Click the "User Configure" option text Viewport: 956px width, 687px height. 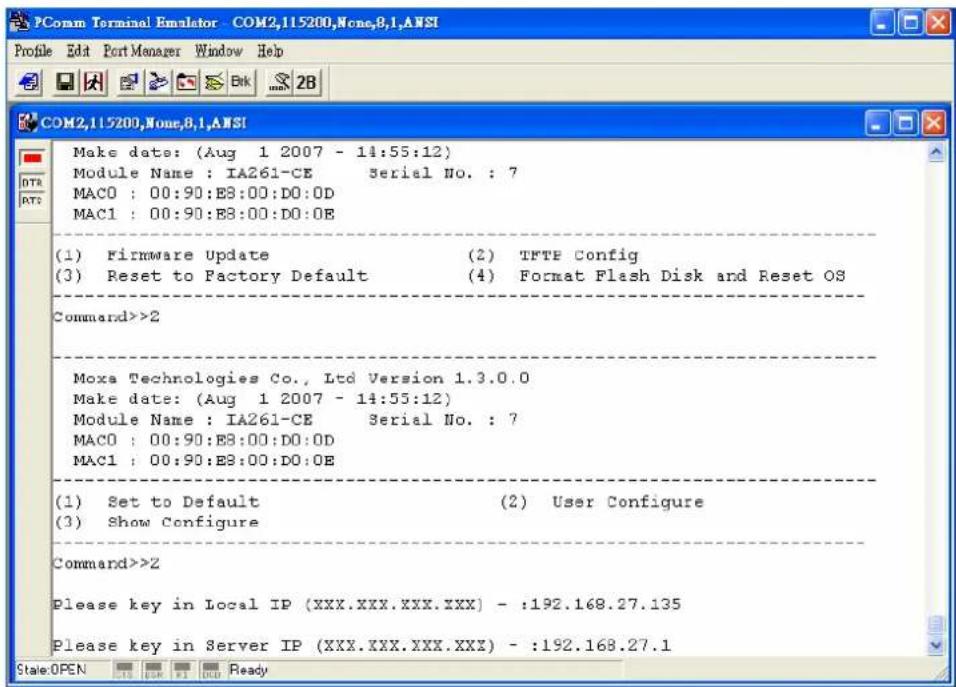(627, 502)
